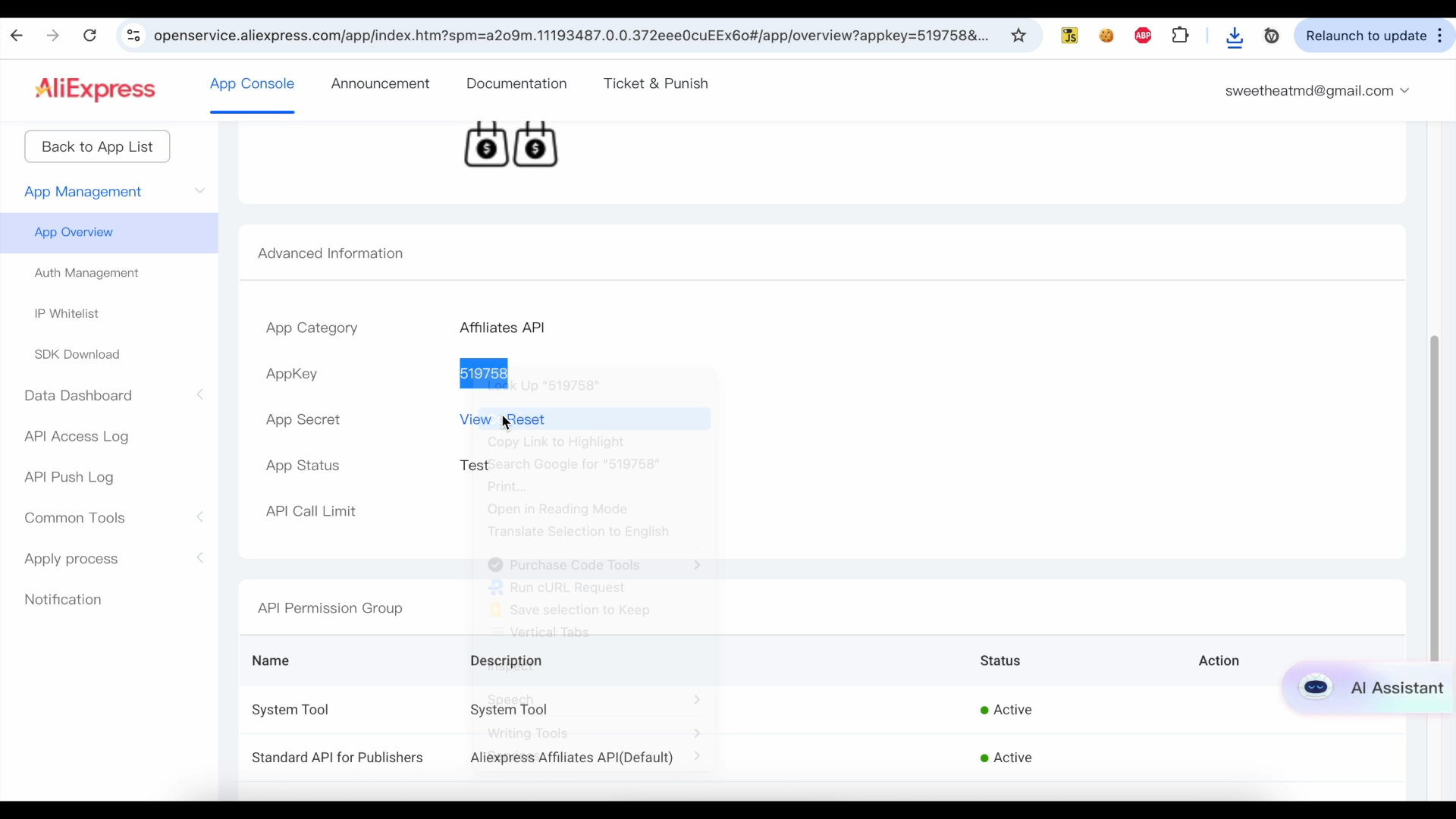Image resolution: width=1456 pixels, height=819 pixels.
Task: Expand Writing Tools submenu arrow
Action: (696, 734)
